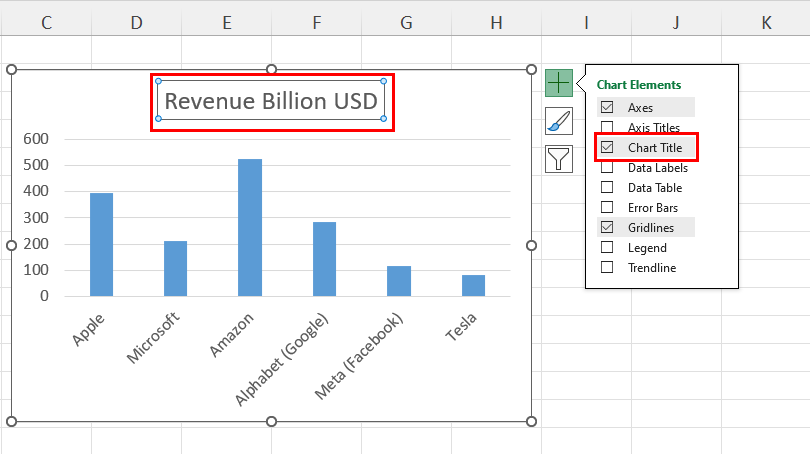The height and width of the screenshot is (454, 810).
Task: Open the Chart Filters funnel button
Action: (x=558, y=159)
